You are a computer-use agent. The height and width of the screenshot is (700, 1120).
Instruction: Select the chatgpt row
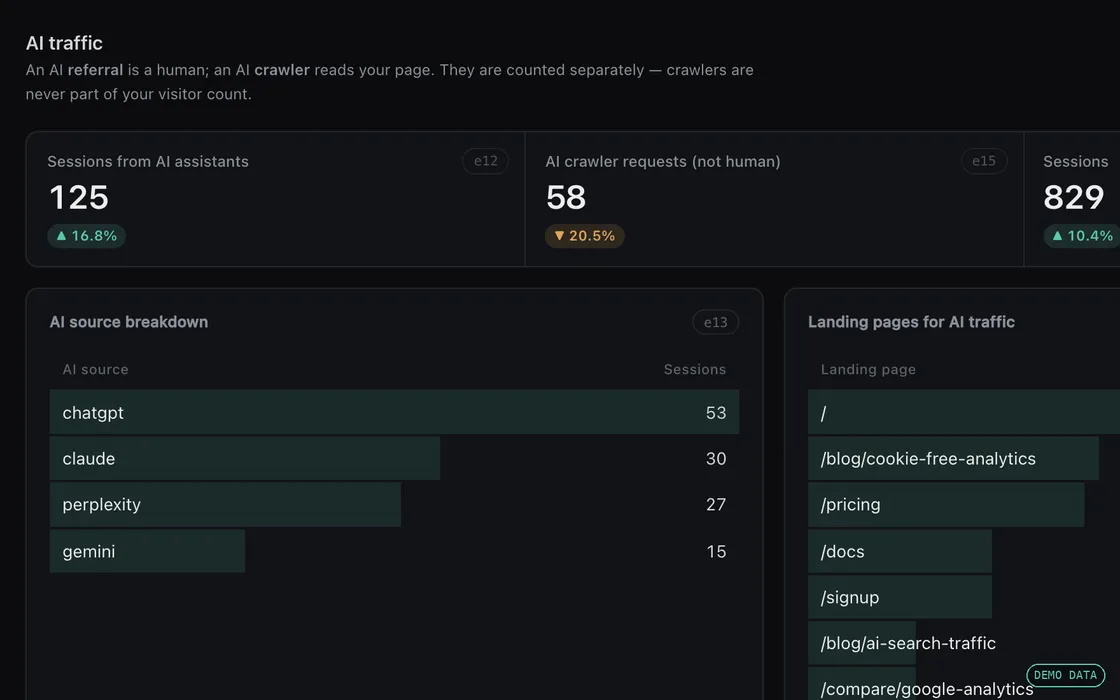click(394, 412)
